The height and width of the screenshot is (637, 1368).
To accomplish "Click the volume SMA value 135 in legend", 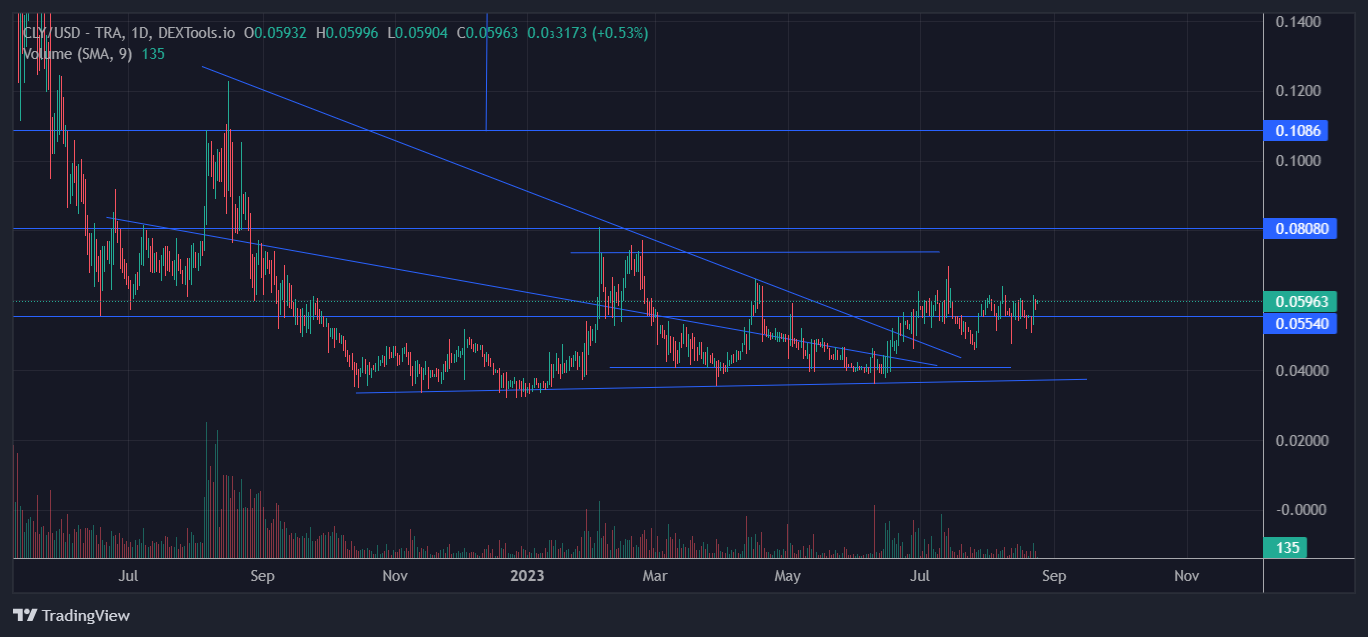I will 153,54.
